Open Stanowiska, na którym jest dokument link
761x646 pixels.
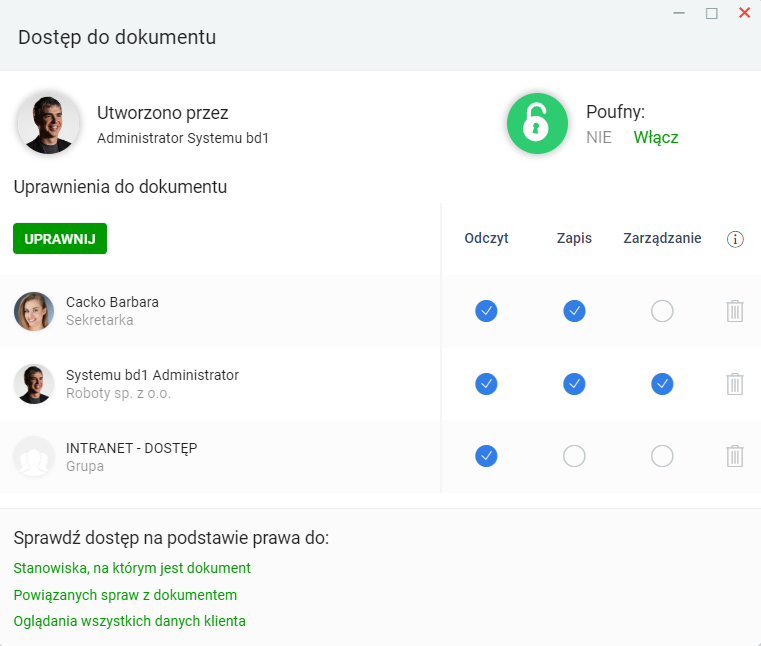click(132, 568)
